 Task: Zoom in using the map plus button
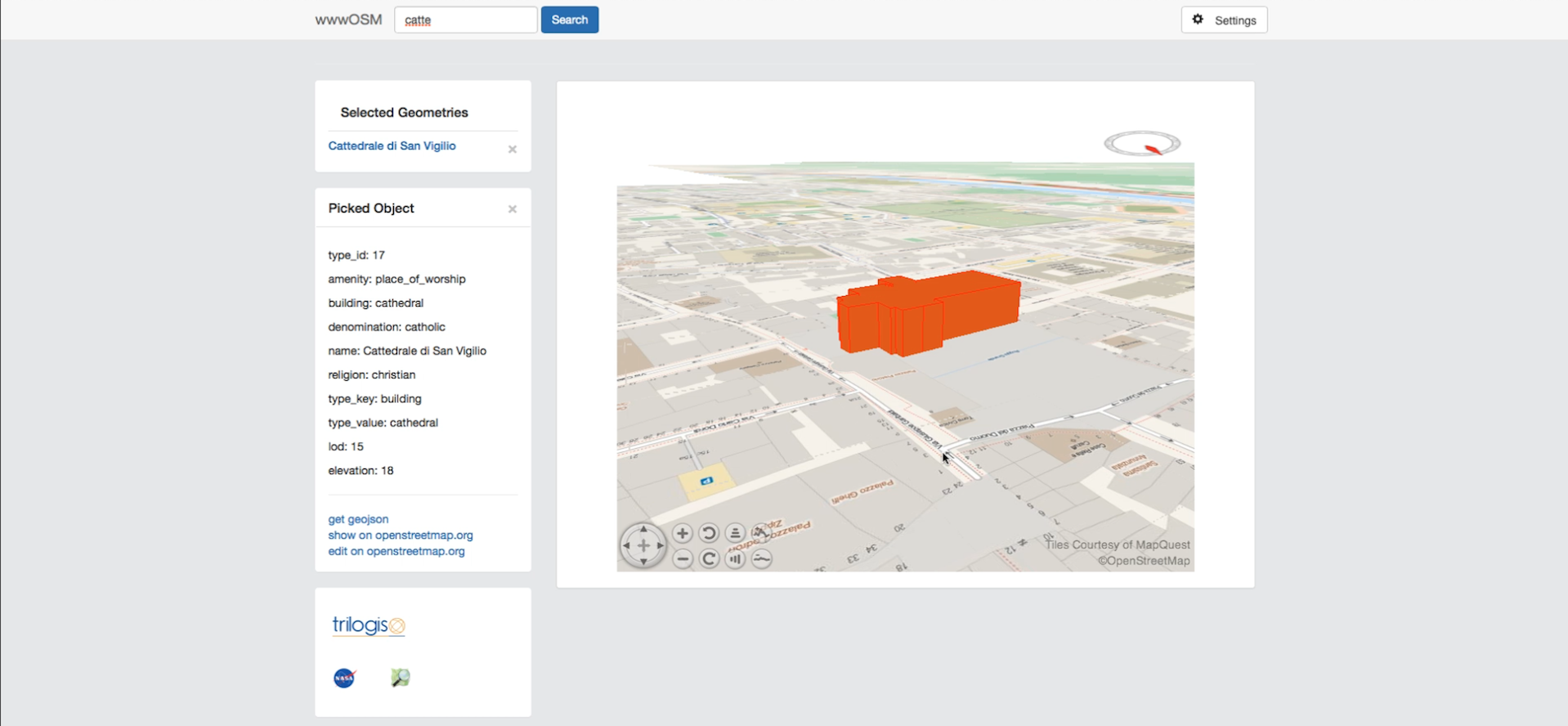pos(683,533)
